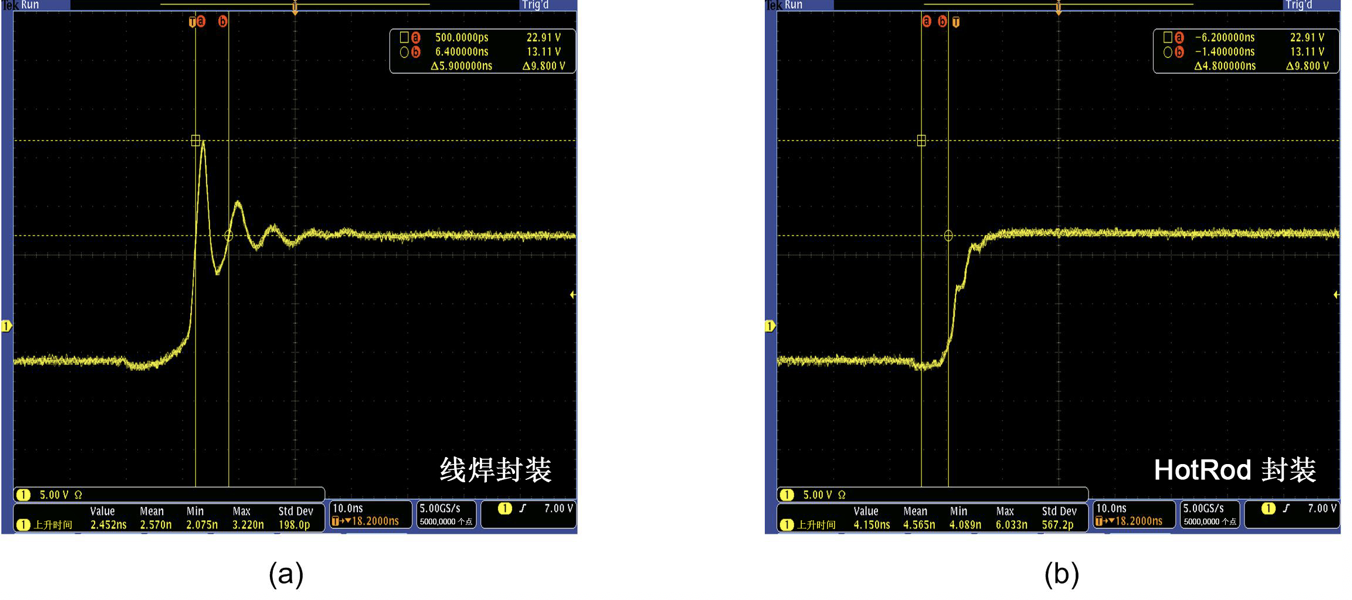The width and height of the screenshot is (1352, 600).
Task: Click orange trigger 'T' marker in left scope
Action: [192, 21]
